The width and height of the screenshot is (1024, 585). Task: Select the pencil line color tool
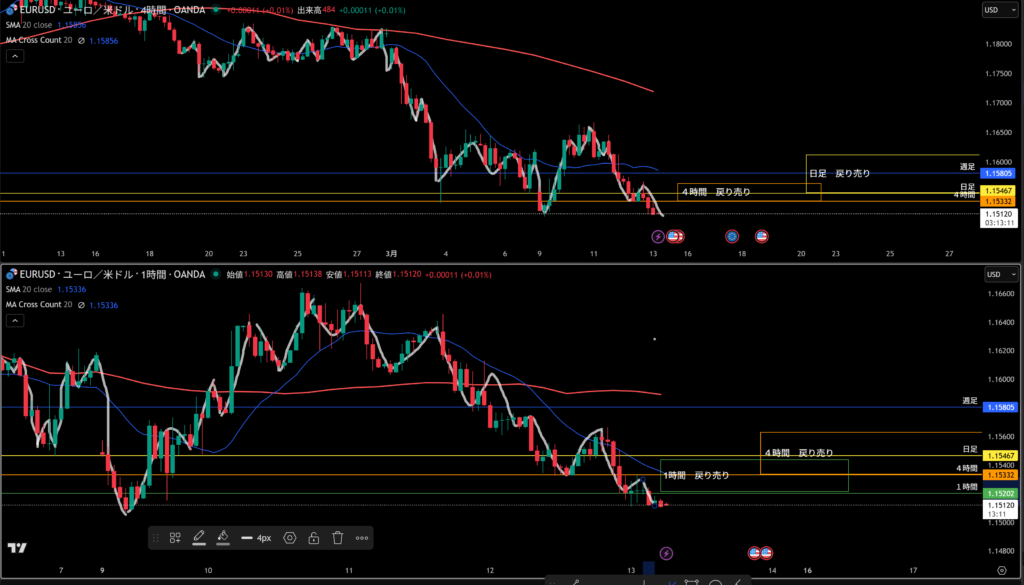[x=199, y=538]
